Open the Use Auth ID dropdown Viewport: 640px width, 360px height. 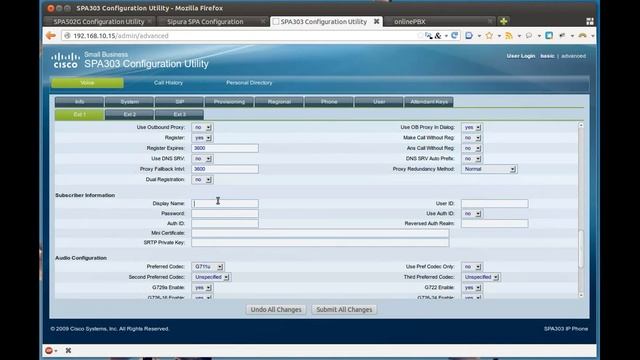click(471, 213)
